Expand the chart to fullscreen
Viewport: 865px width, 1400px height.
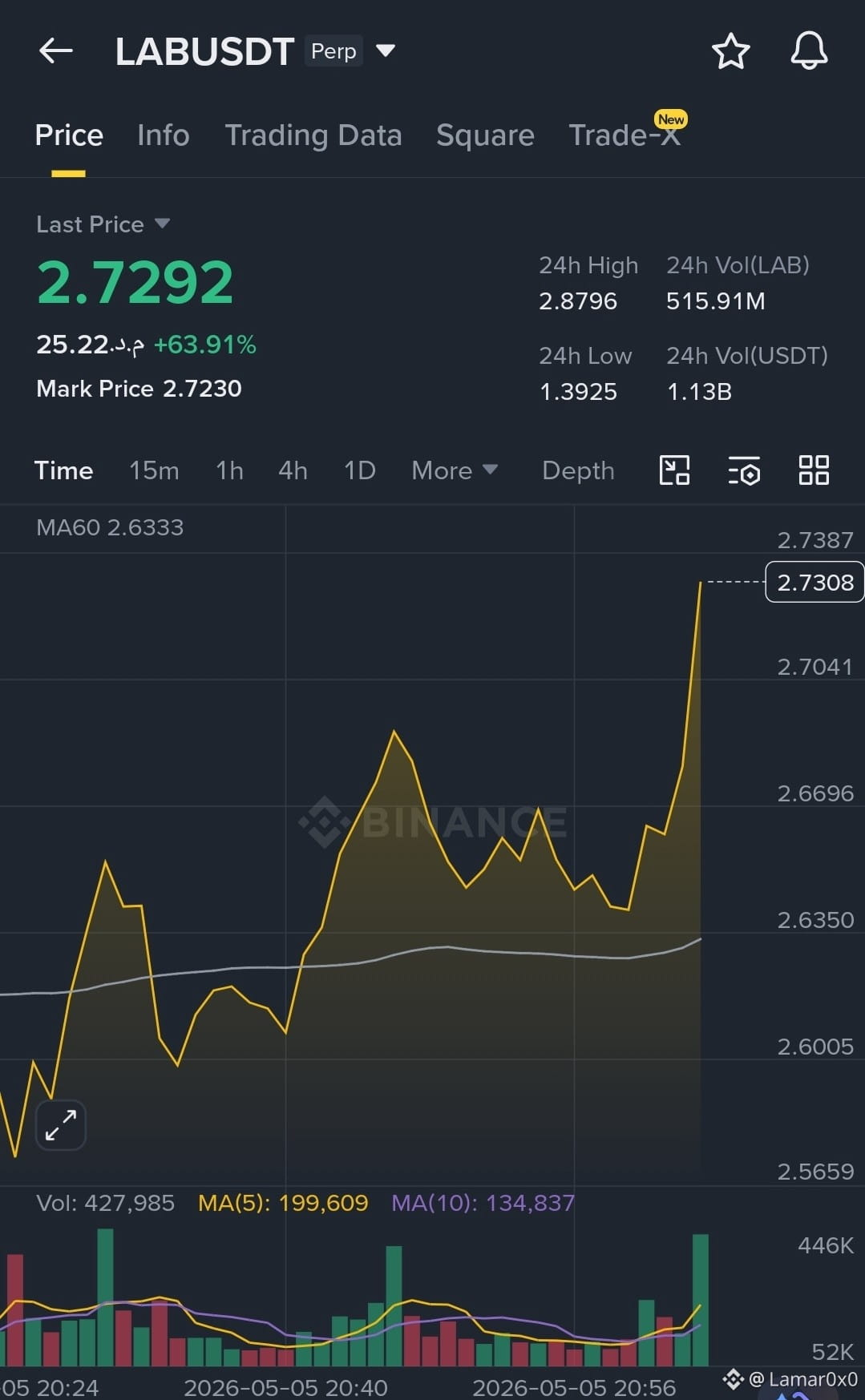pos(61,1125)
